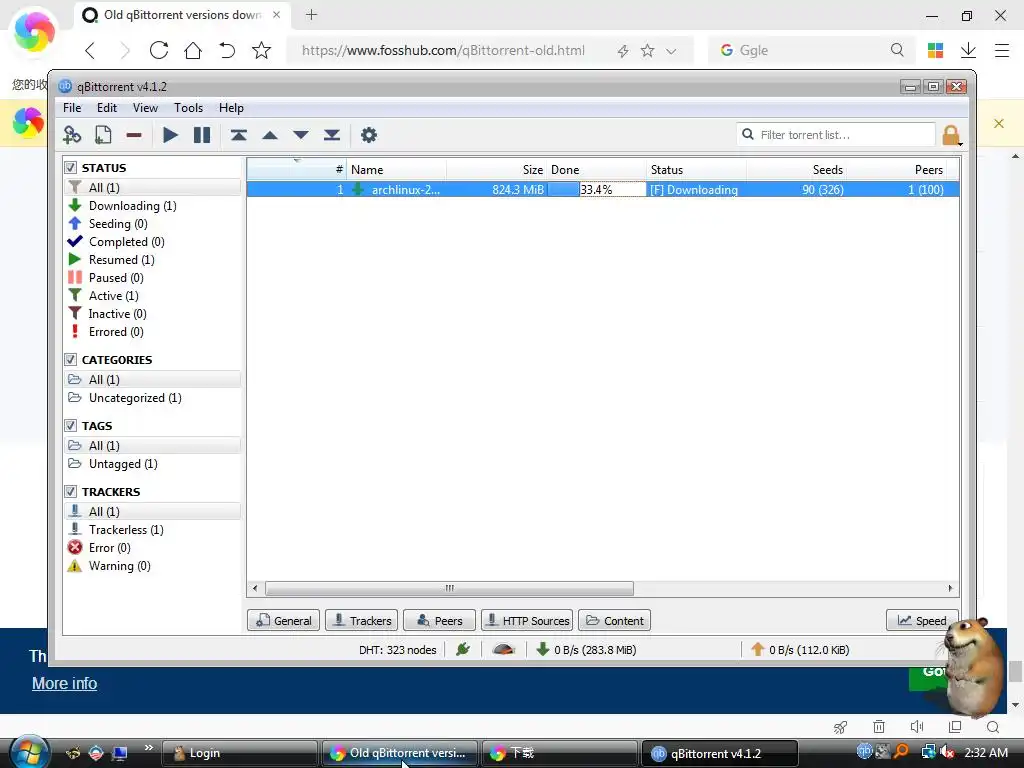Click the Add Torrent Link toolbar icon
Viewport: 1024px width, 768px height.
[72, 135]
